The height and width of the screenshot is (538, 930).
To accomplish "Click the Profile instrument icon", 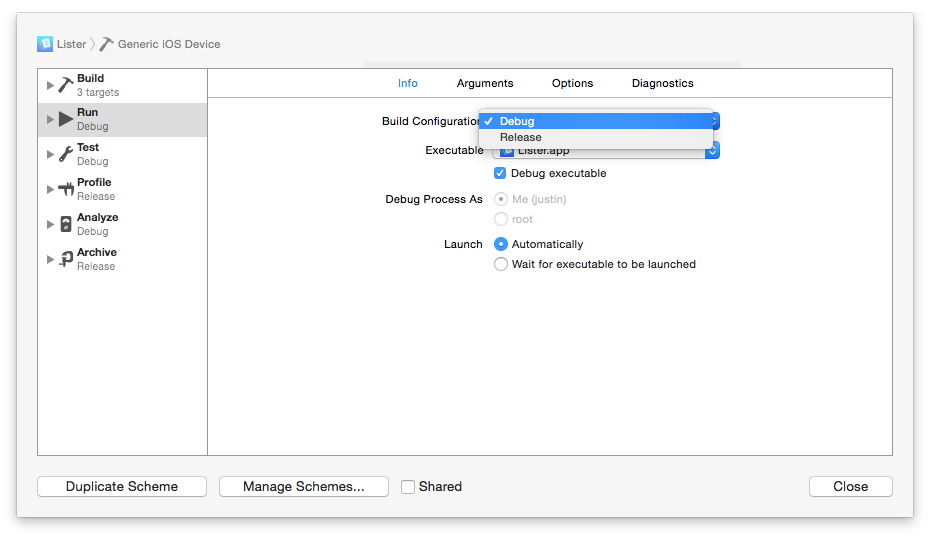I will point(66,189).
